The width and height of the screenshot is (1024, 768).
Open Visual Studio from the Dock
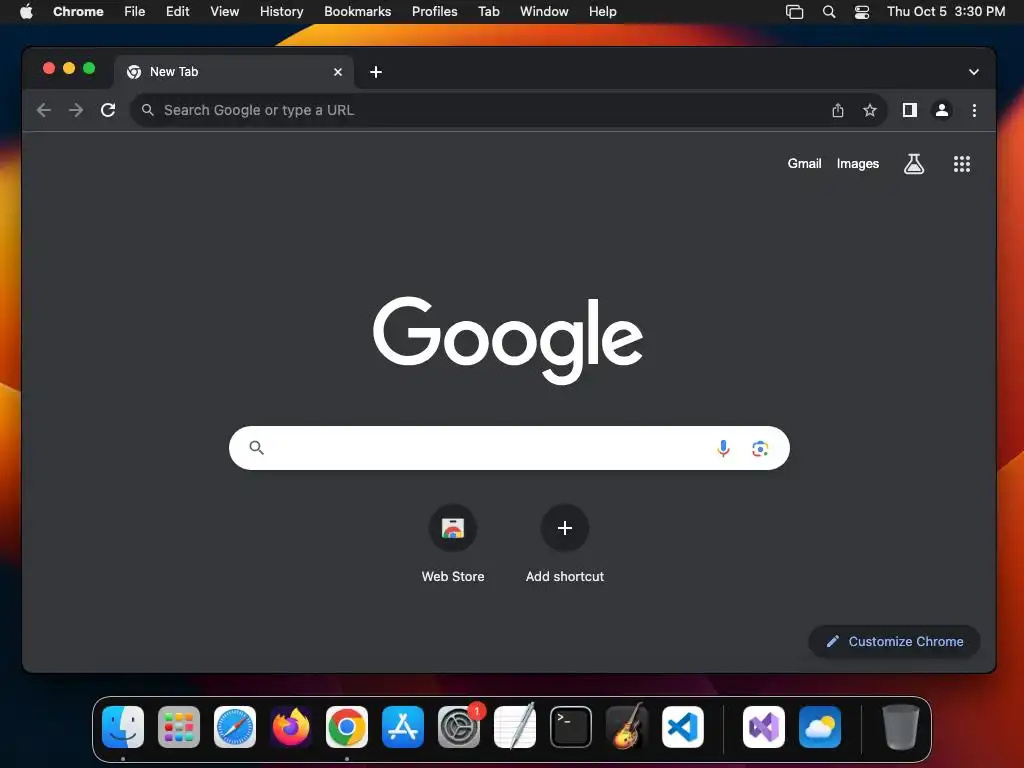(x=764, y=727)
